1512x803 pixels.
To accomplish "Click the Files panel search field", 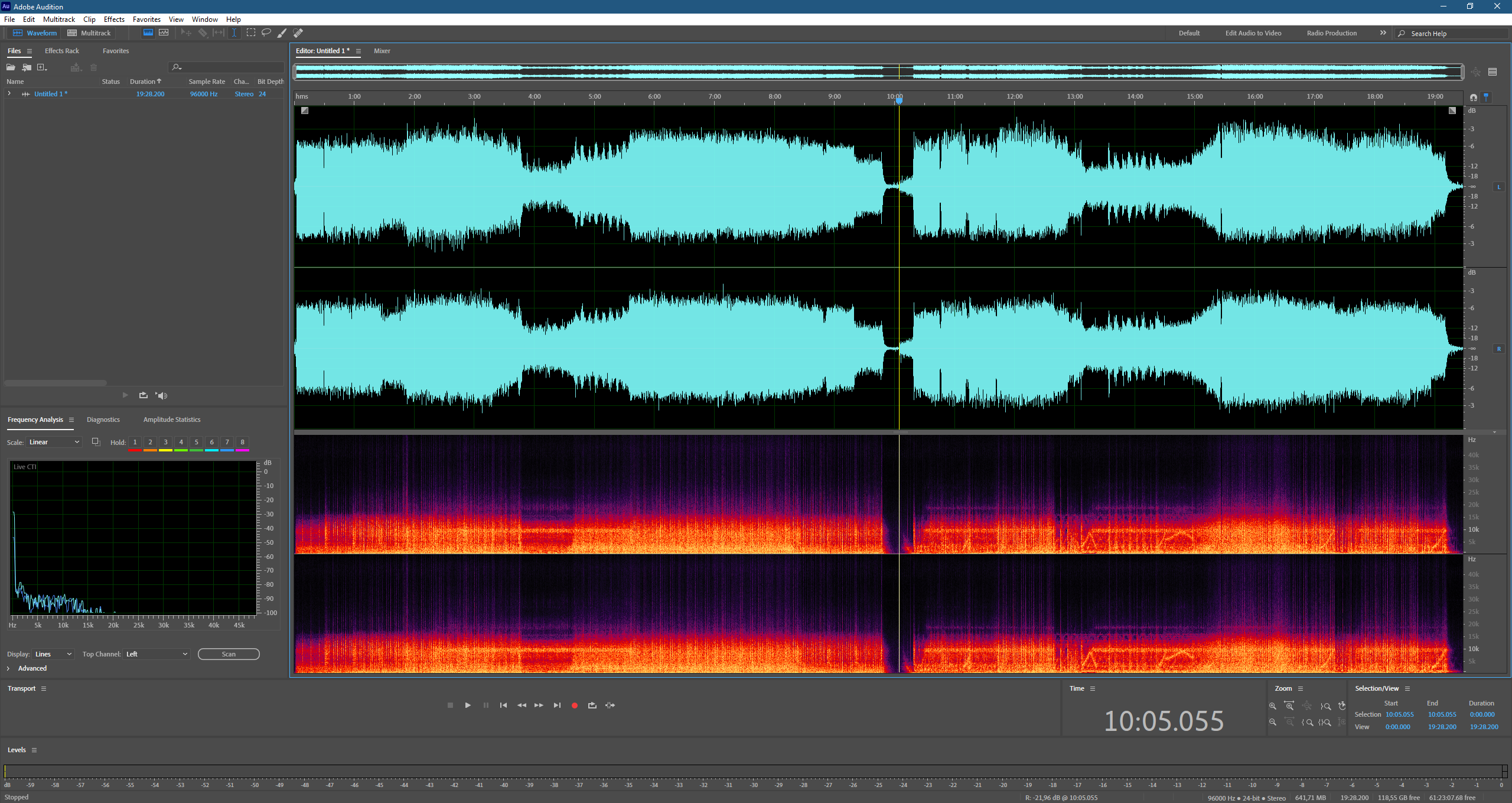I will pyautogui.click(x=227, y=67).
